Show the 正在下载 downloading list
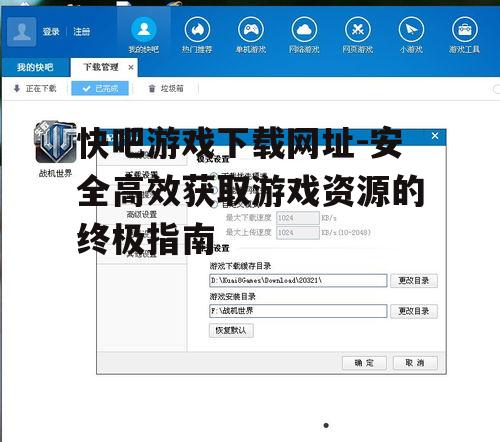 35,89
